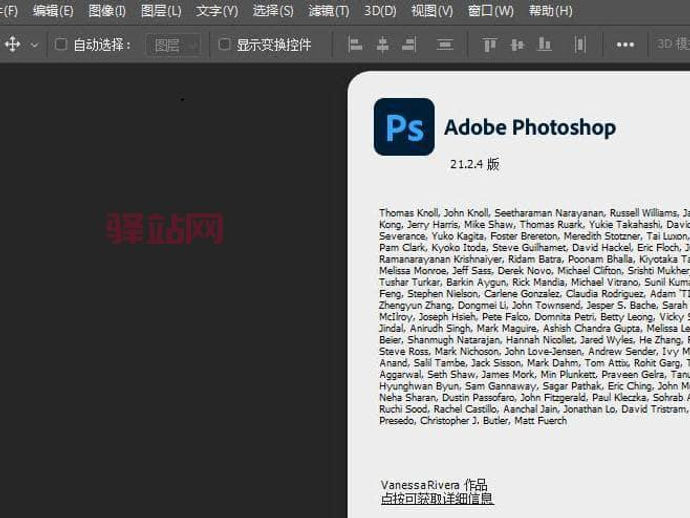Image resolution: width=690 pixels, height=518 pixels.
Task: Select the Move tool icon
Action: point(12,44)
